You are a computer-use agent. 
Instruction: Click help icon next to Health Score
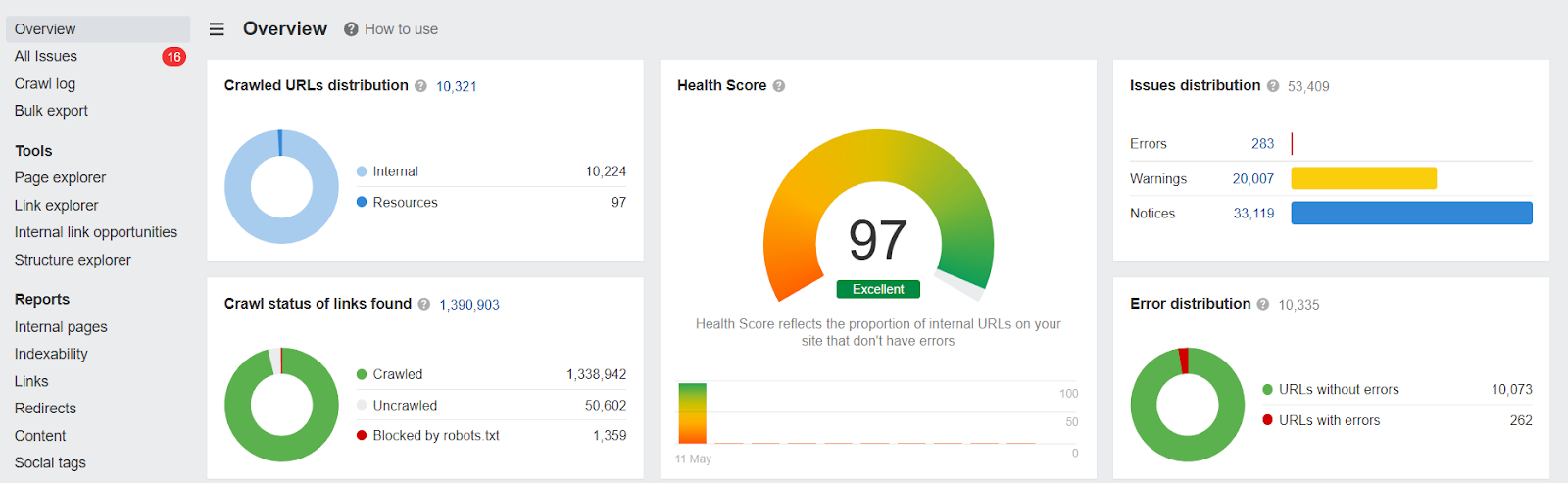(x=779, y=86)
